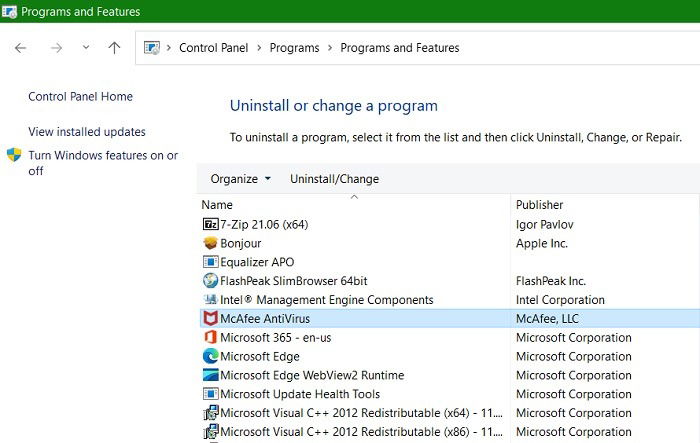Click the Uninstall/Change button

334,179
